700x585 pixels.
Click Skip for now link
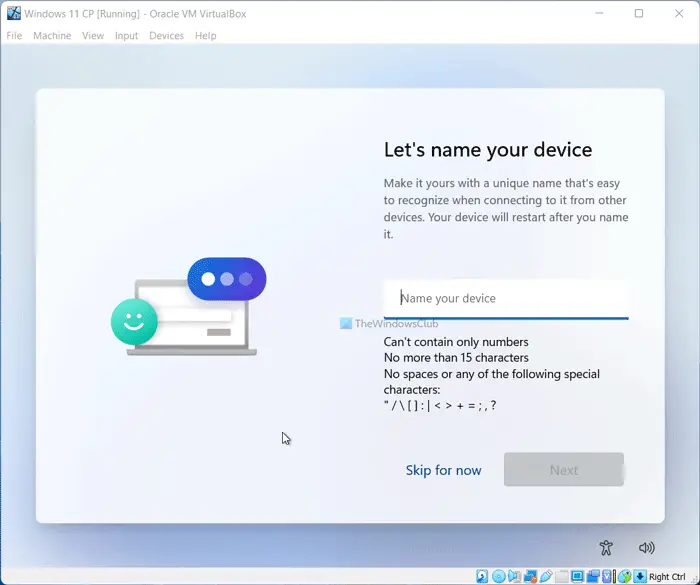[443, 470]
